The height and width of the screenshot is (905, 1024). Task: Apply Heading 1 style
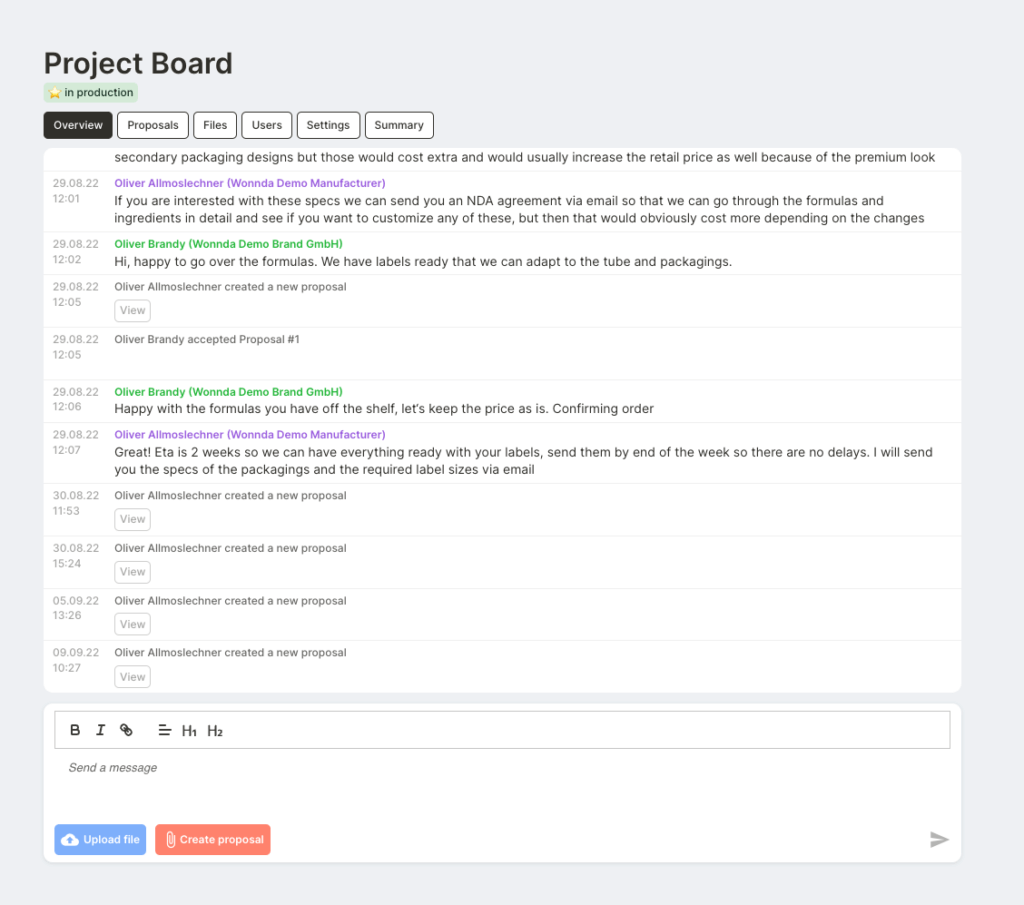click(x=189, y=731)
